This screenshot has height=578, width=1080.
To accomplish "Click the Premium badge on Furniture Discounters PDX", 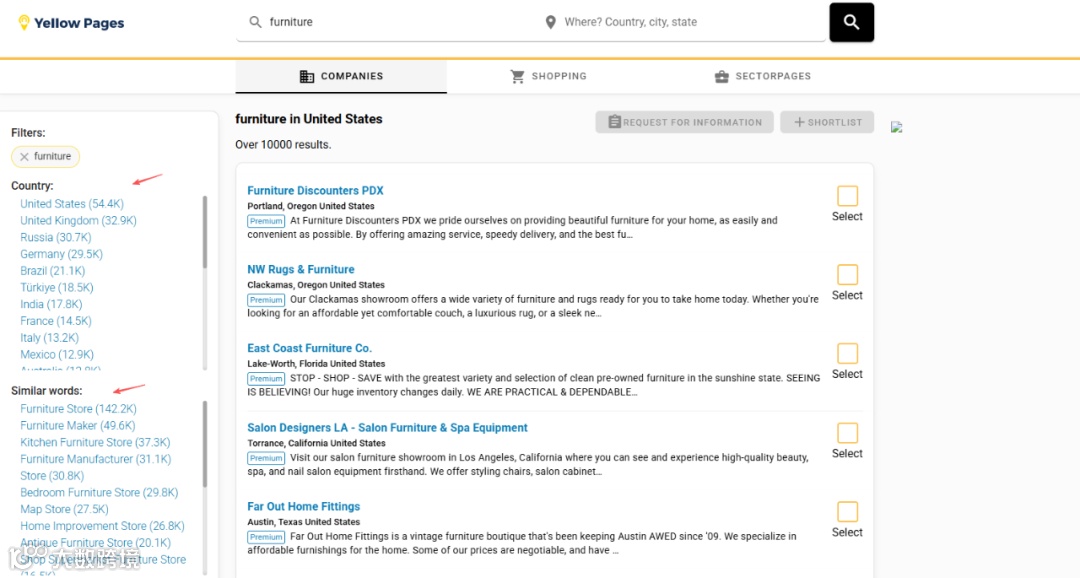I will point(266,221).
